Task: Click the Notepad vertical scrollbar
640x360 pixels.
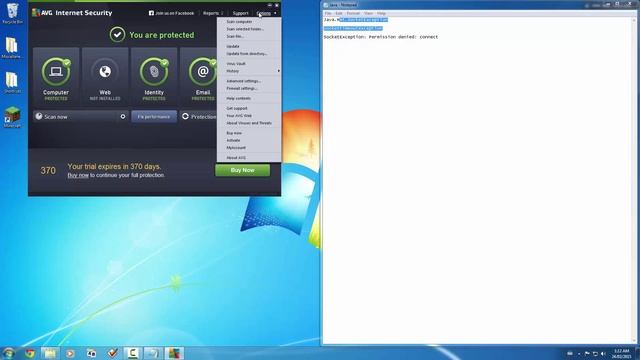Action: [x=634, y=180]
